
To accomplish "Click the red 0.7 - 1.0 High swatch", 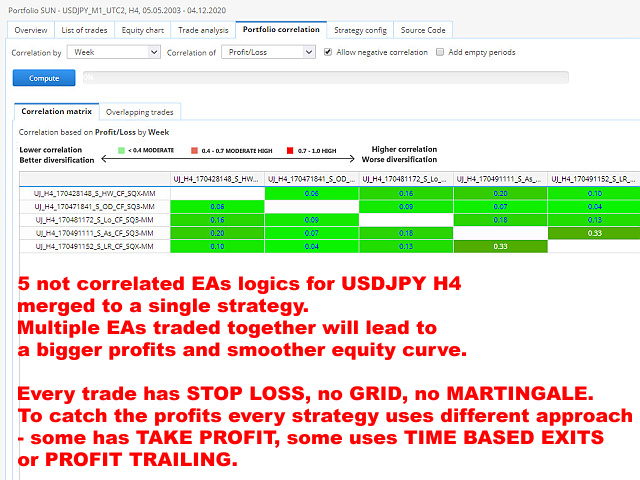I will 289,149.
